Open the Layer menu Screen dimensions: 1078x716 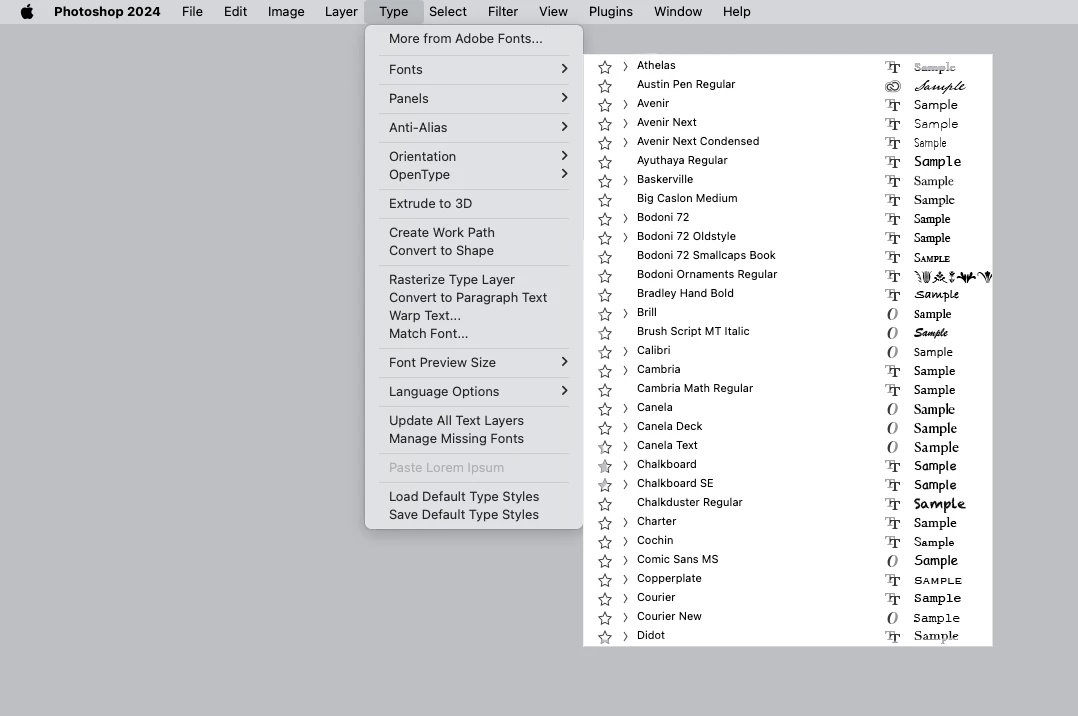341,12
